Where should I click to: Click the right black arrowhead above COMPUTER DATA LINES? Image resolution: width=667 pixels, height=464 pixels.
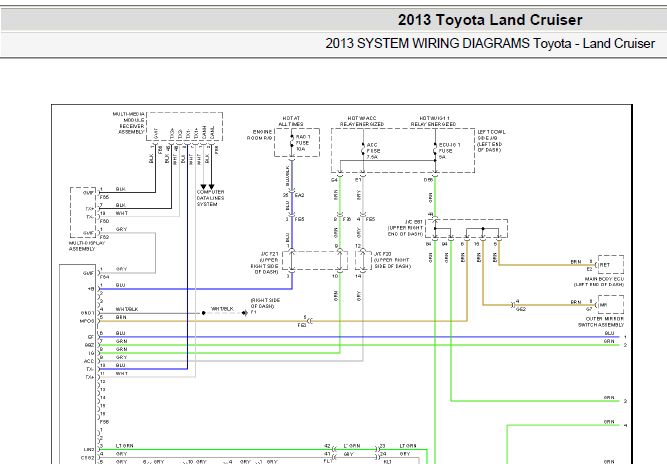(211, 187)
